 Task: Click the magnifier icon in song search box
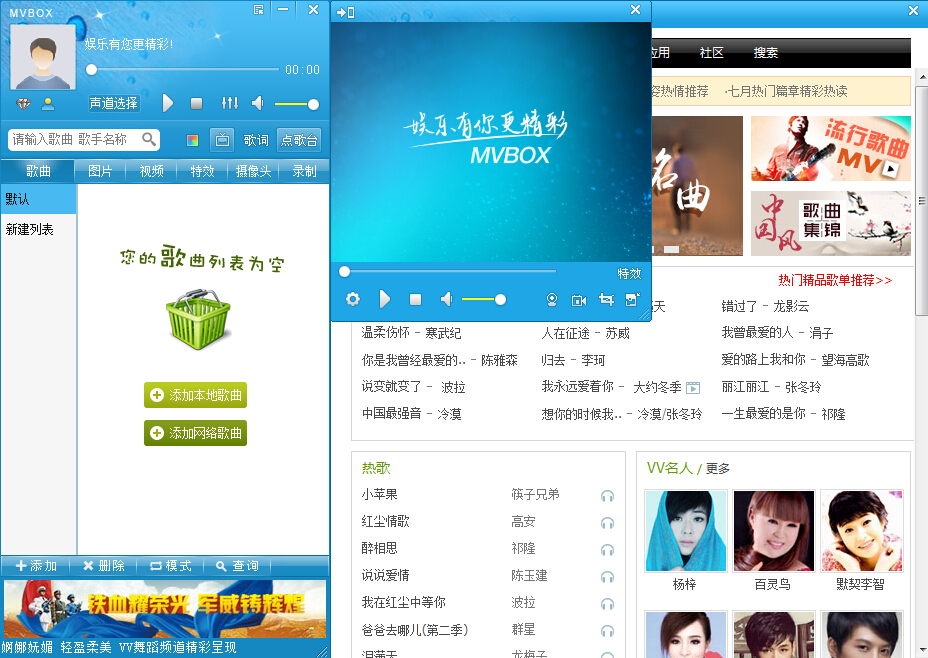coord(149,139)
